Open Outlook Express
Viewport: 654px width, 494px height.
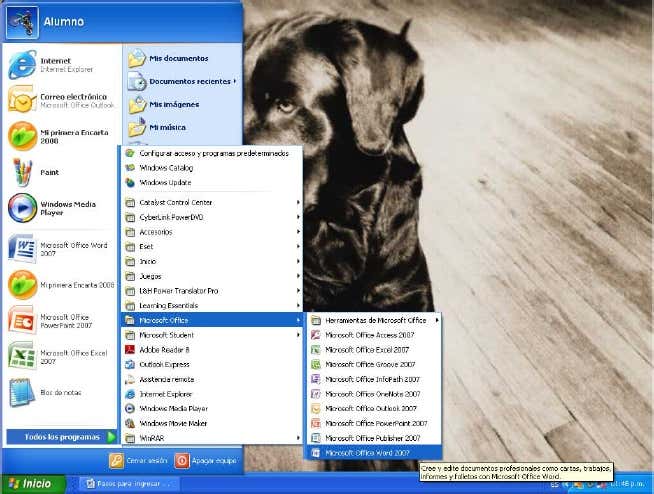(211, 365)
